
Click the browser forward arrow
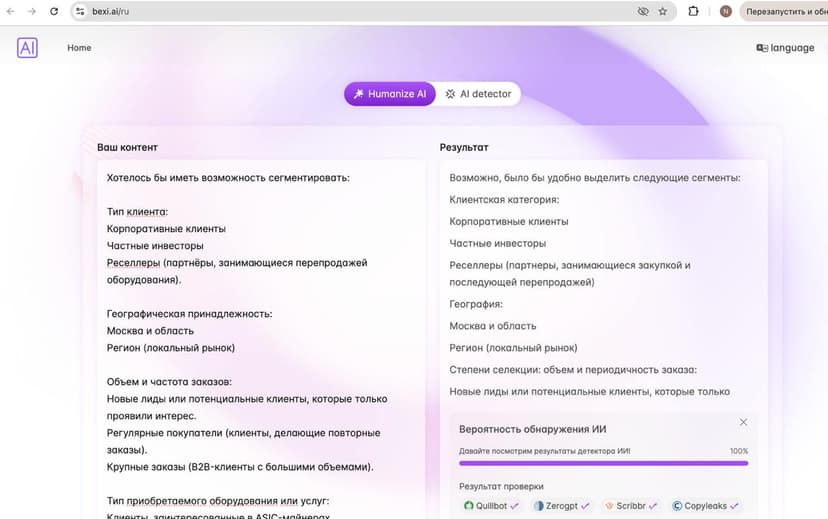pyautogui.click(x=32, y=11)
